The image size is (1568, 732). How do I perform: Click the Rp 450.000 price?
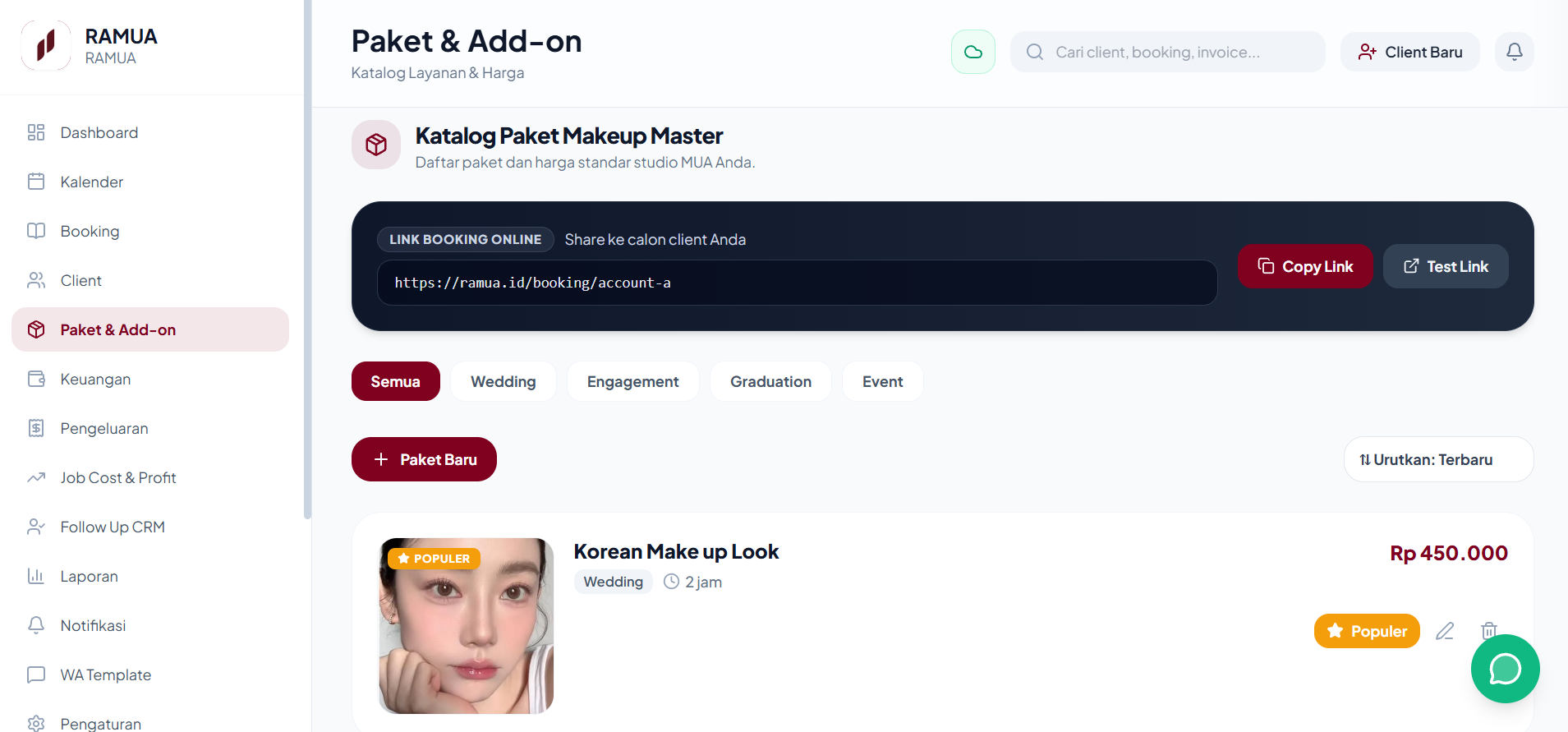coord(1449,553)
